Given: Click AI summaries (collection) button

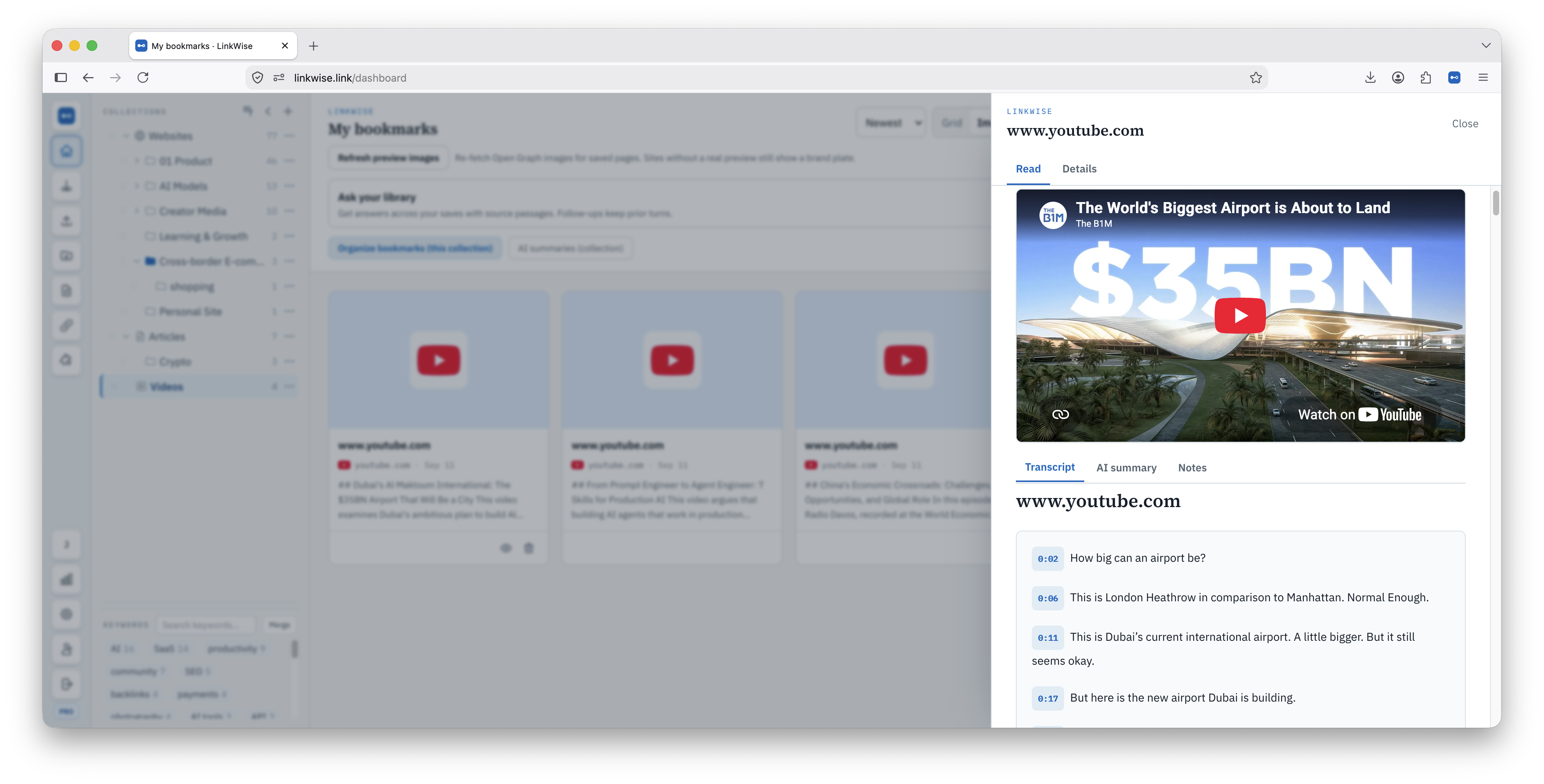Looking at the screenshot, I should tap(570, 248).
